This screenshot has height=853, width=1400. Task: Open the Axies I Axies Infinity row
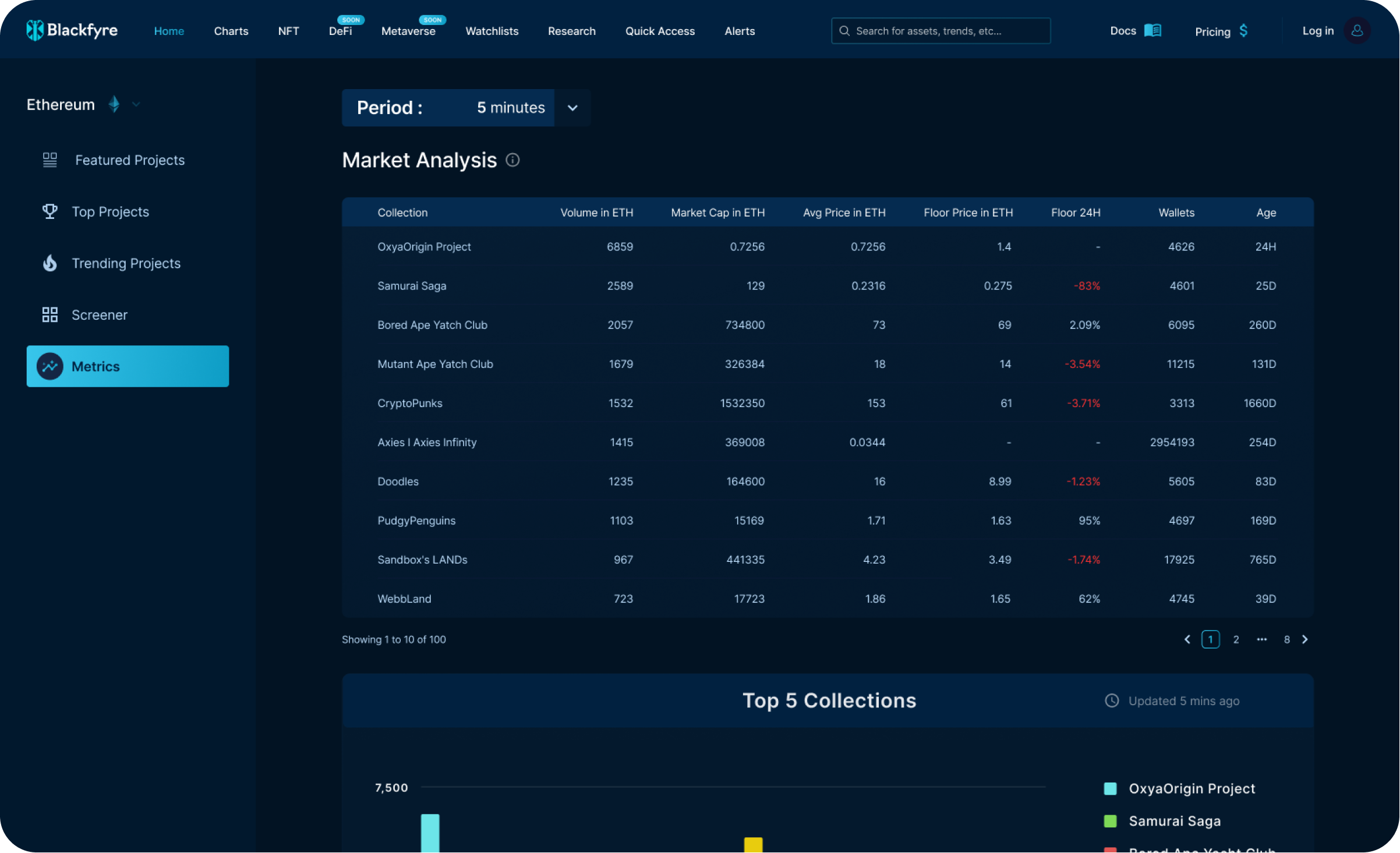(x=828, y=442)
